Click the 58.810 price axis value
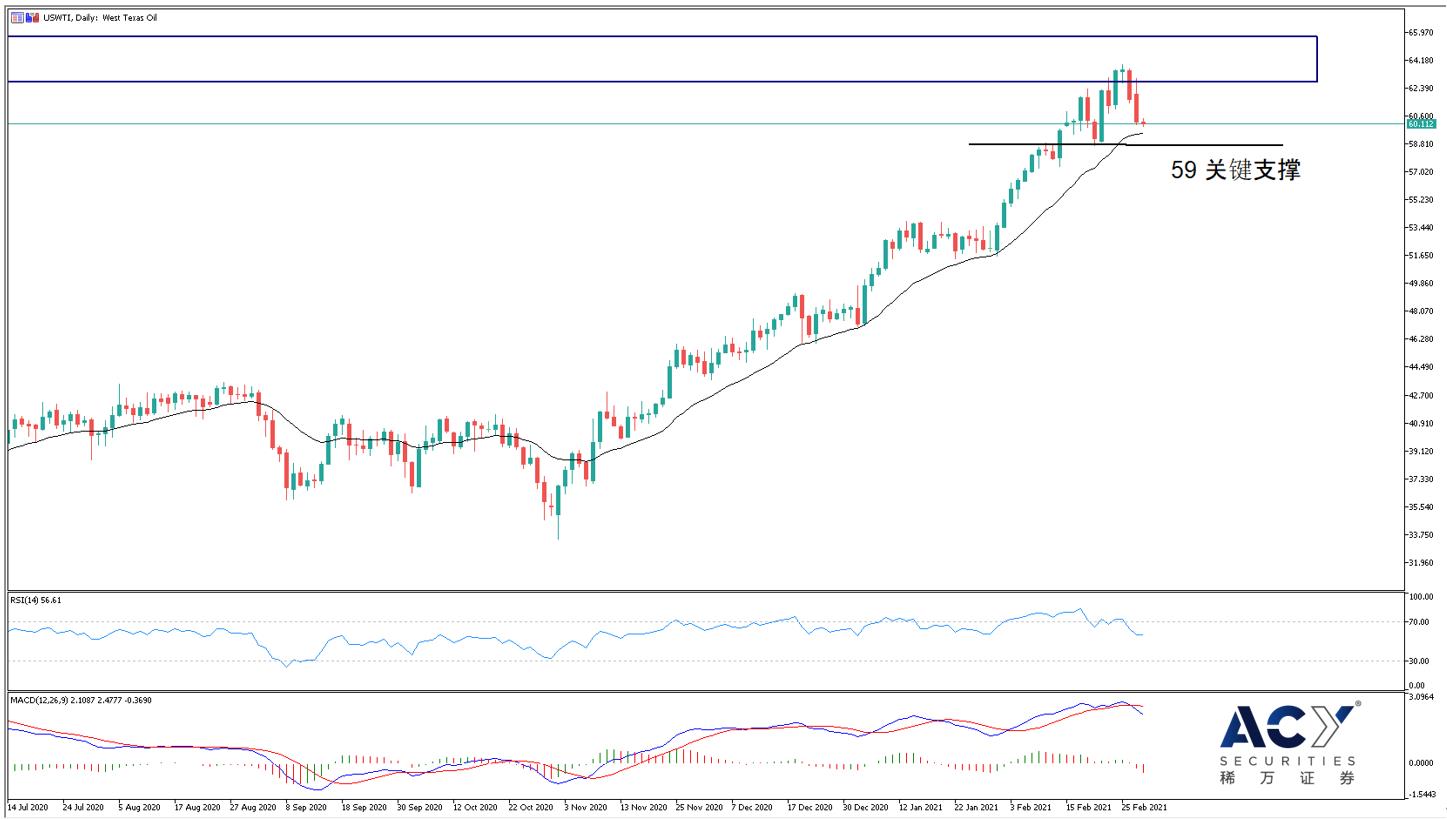This screenshot has height=820, width=1447. click(1422, 144)
